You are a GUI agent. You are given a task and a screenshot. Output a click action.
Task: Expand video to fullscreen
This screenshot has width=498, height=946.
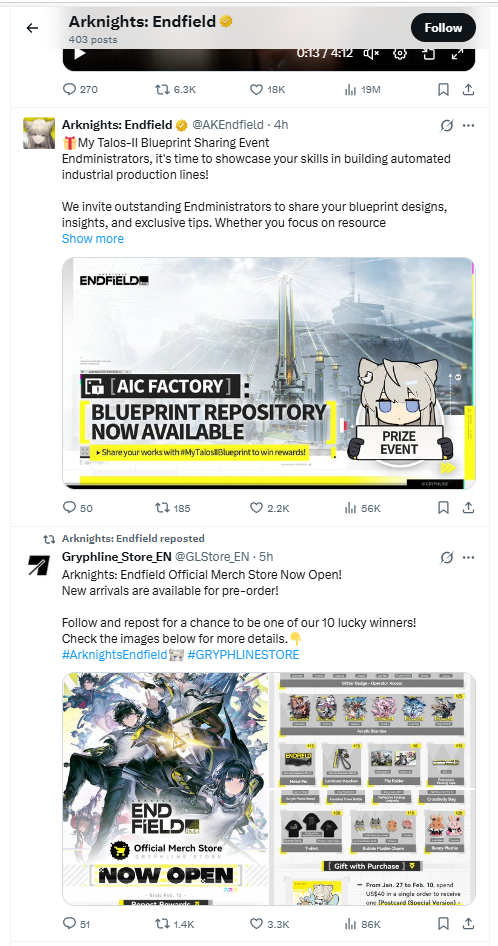coord(457,53)
